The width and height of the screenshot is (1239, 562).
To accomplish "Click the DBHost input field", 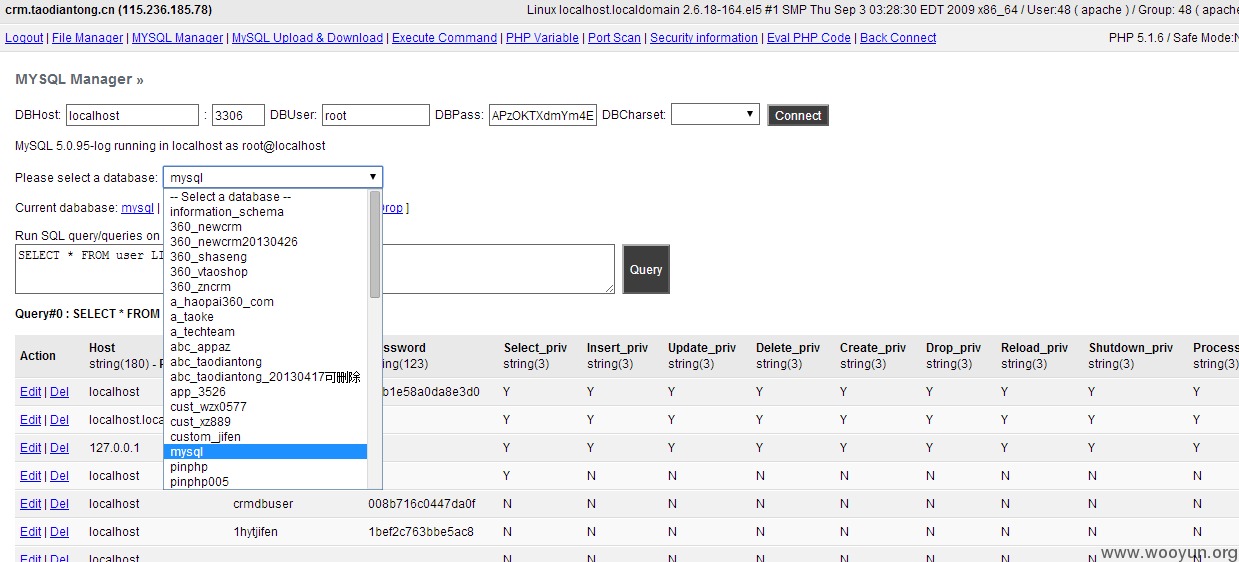I will point(133,115).
